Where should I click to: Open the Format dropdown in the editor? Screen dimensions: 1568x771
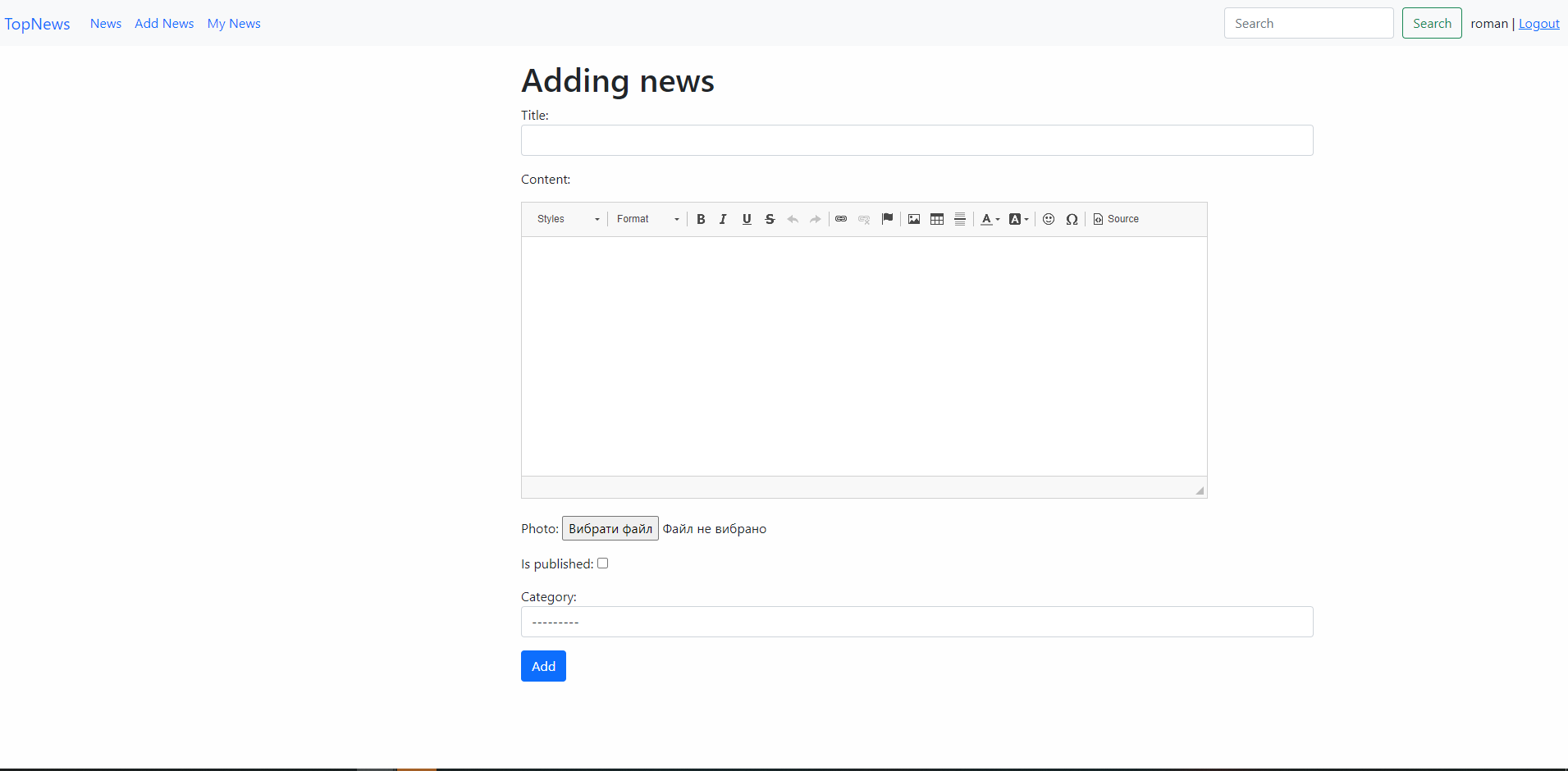647,219
